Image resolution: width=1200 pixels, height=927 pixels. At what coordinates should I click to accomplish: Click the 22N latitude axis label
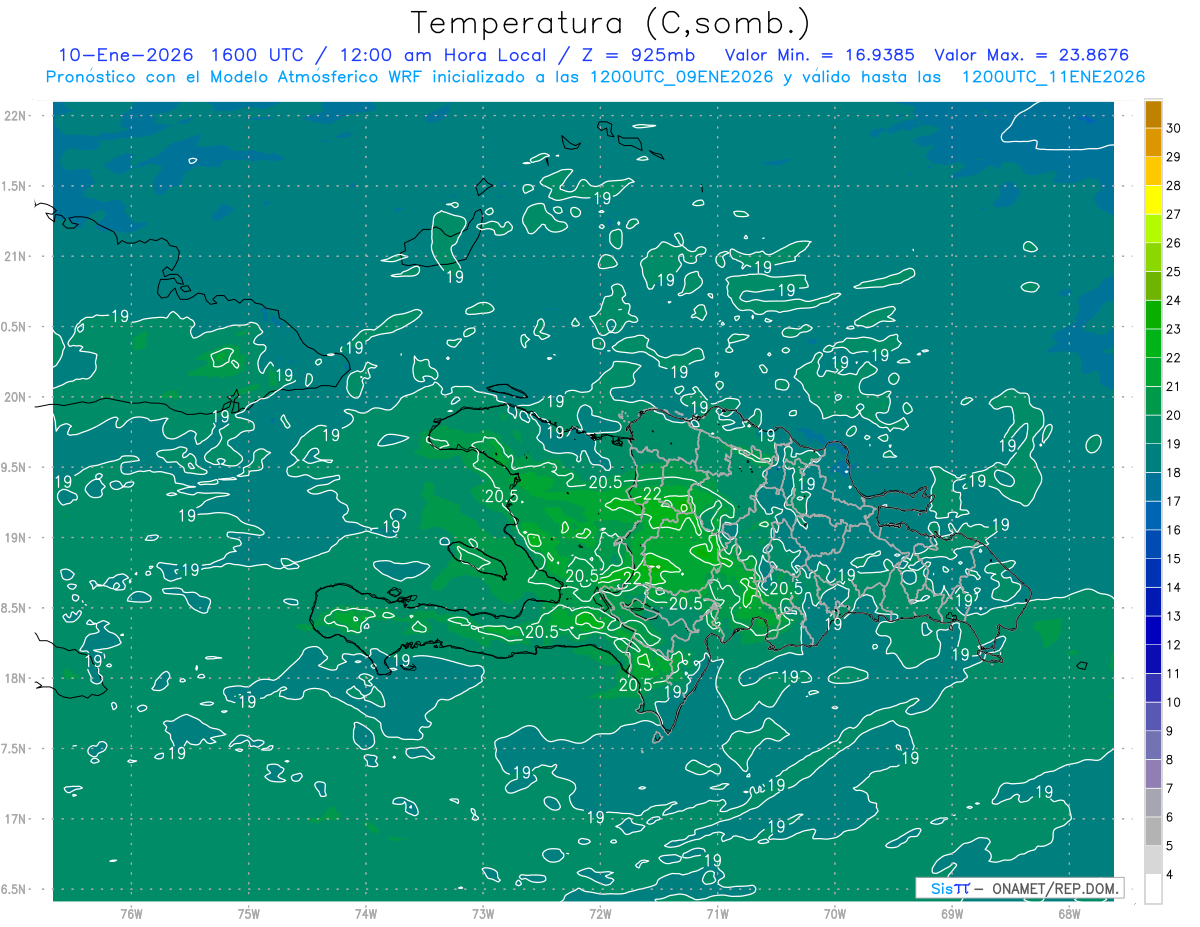coord(17,116)
